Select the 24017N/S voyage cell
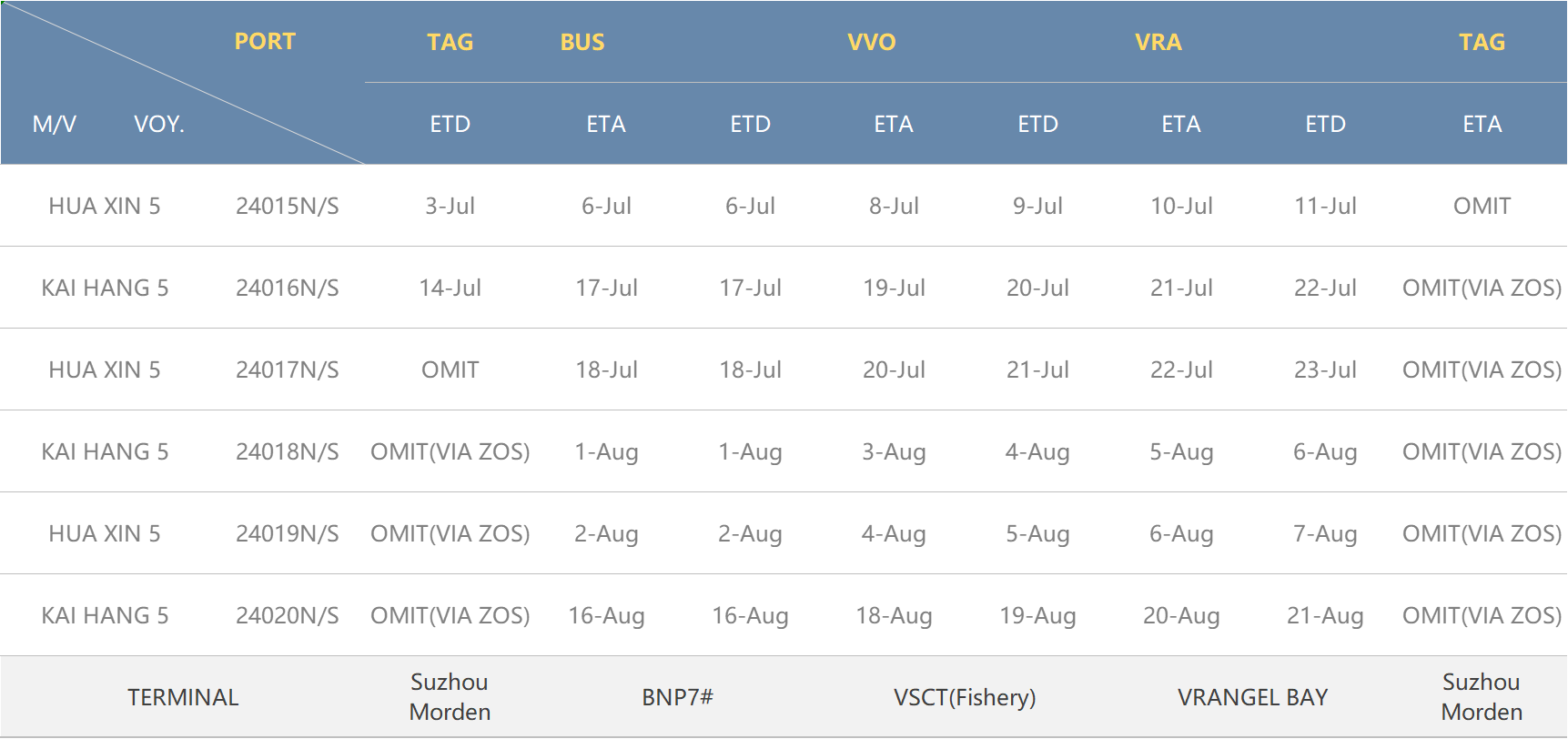 click(x=288, y=369)
